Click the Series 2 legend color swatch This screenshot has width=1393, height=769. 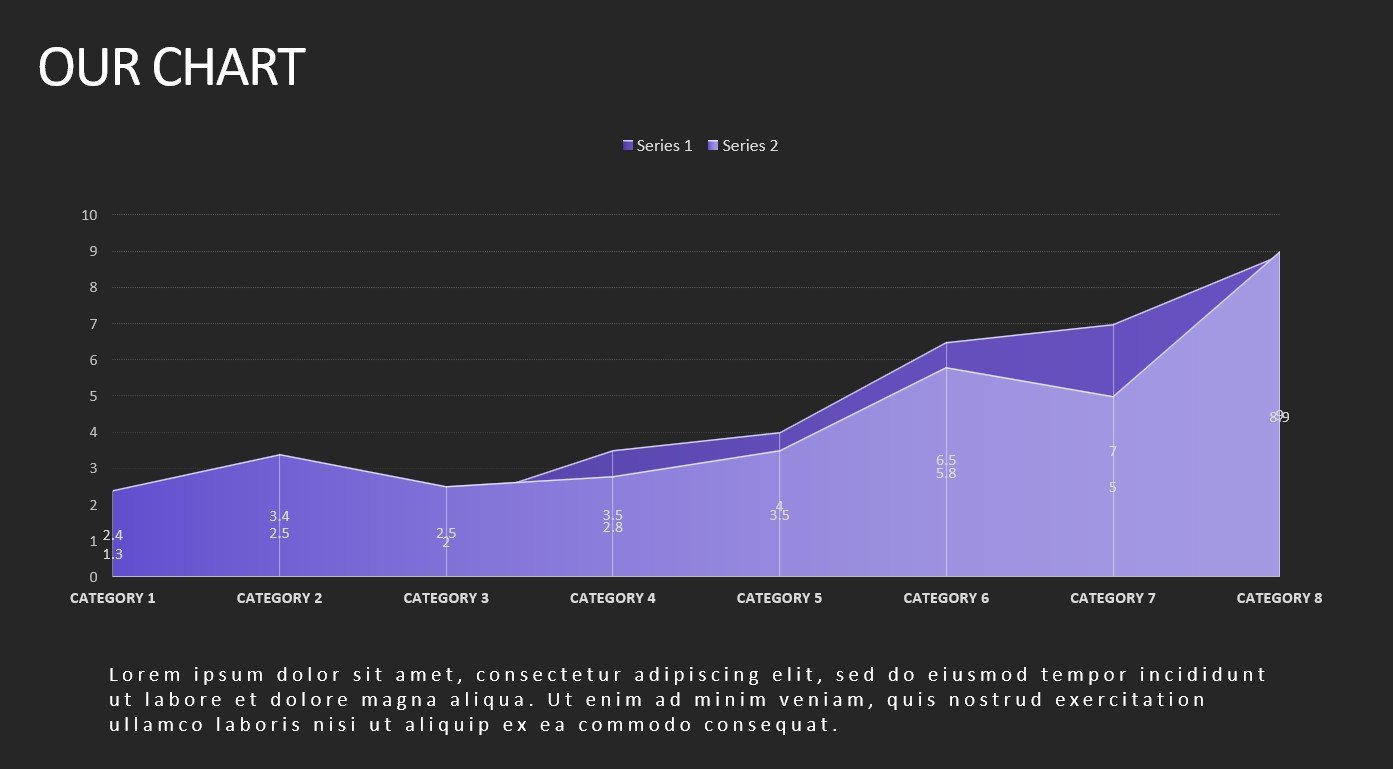tap(713, 146)
